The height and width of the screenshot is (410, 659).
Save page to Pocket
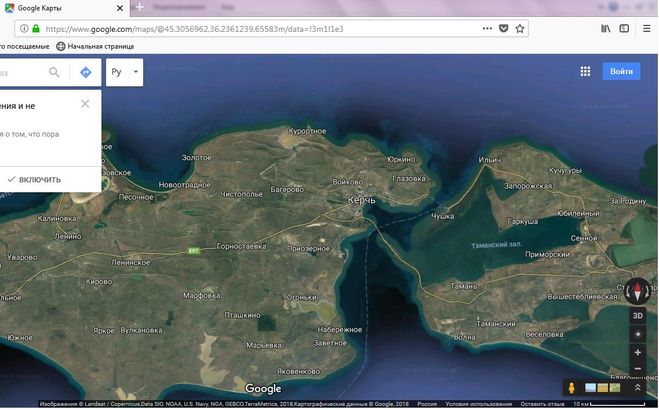(x=504, y=28)
